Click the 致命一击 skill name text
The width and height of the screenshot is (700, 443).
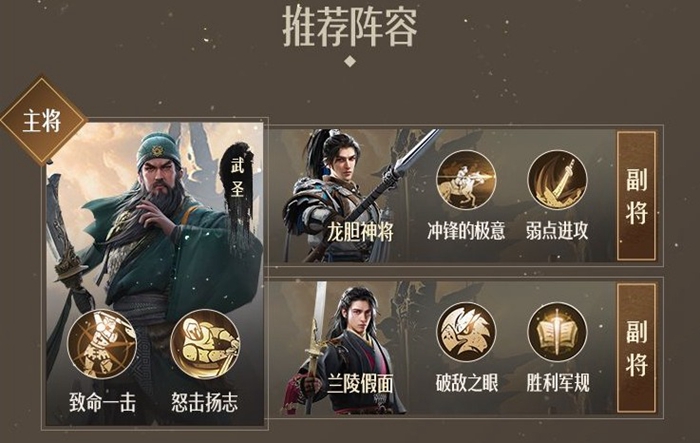point(103,402)
